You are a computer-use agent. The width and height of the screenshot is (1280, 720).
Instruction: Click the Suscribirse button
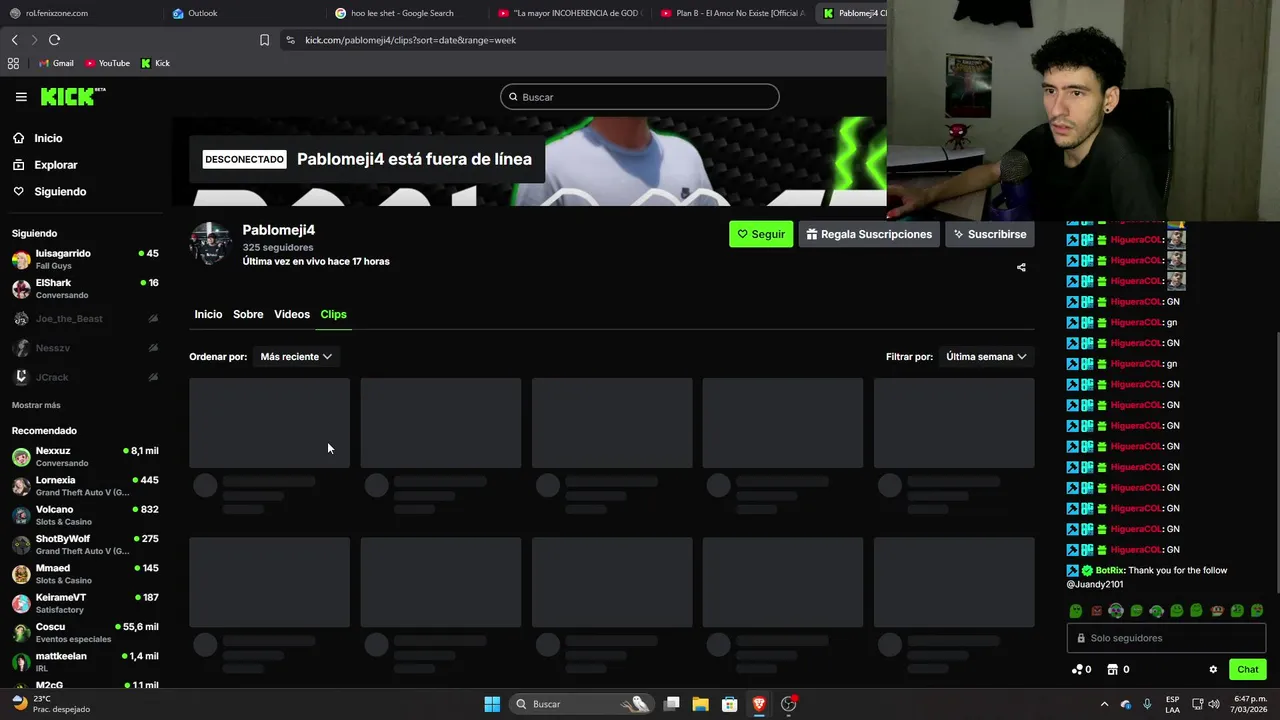989,234
